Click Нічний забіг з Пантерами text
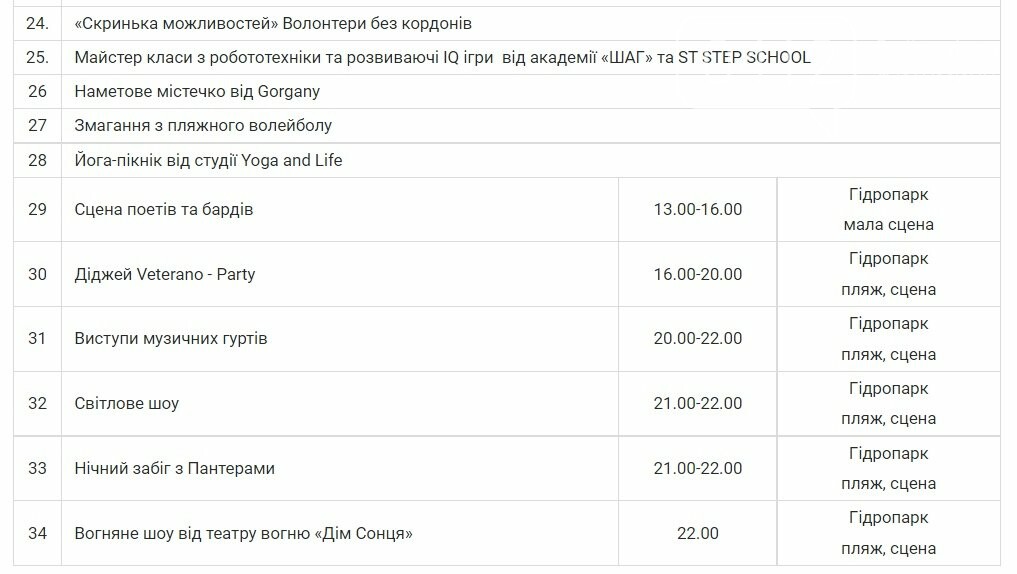The image size is (1017, 574). (174, 468)
